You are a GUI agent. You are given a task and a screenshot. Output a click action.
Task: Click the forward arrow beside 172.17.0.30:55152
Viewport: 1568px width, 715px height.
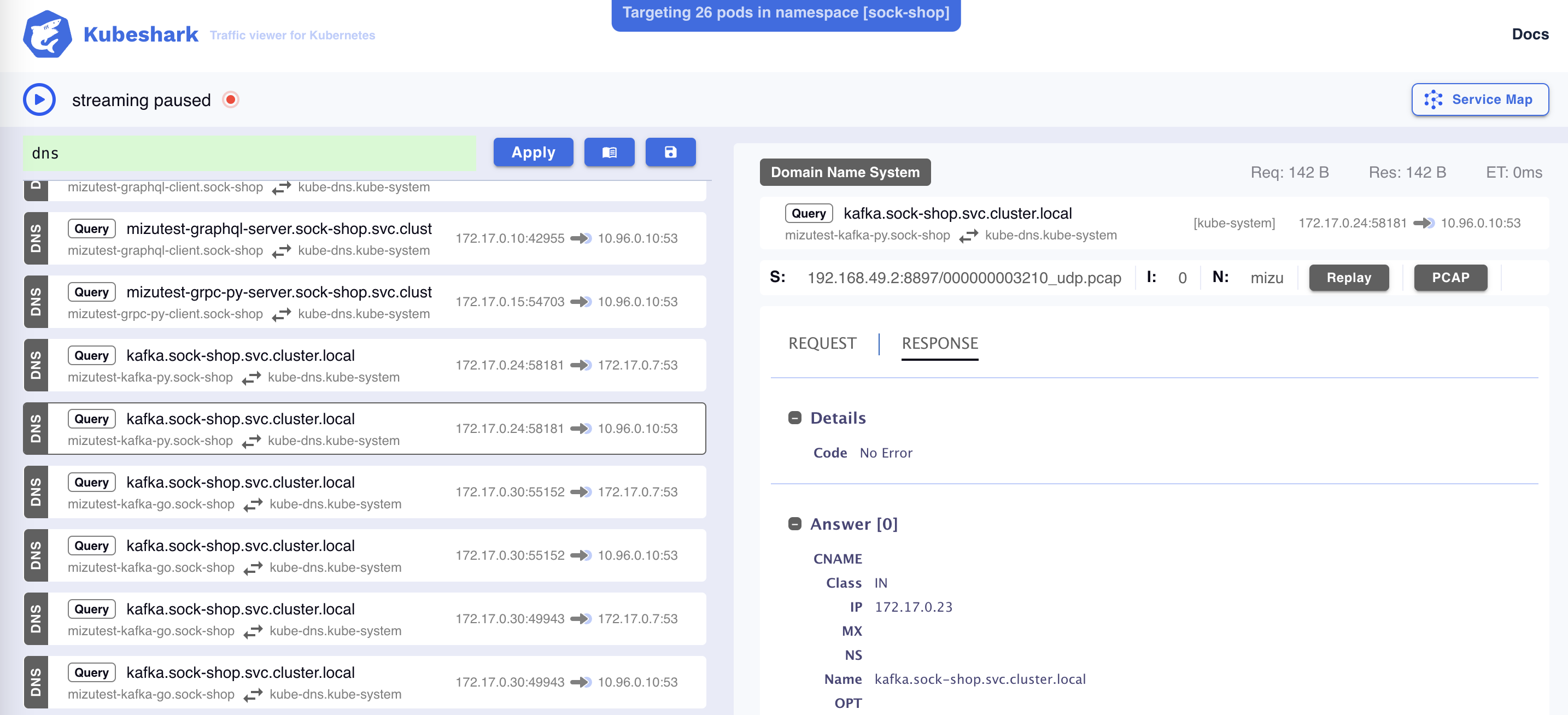(x=582, y=491)
